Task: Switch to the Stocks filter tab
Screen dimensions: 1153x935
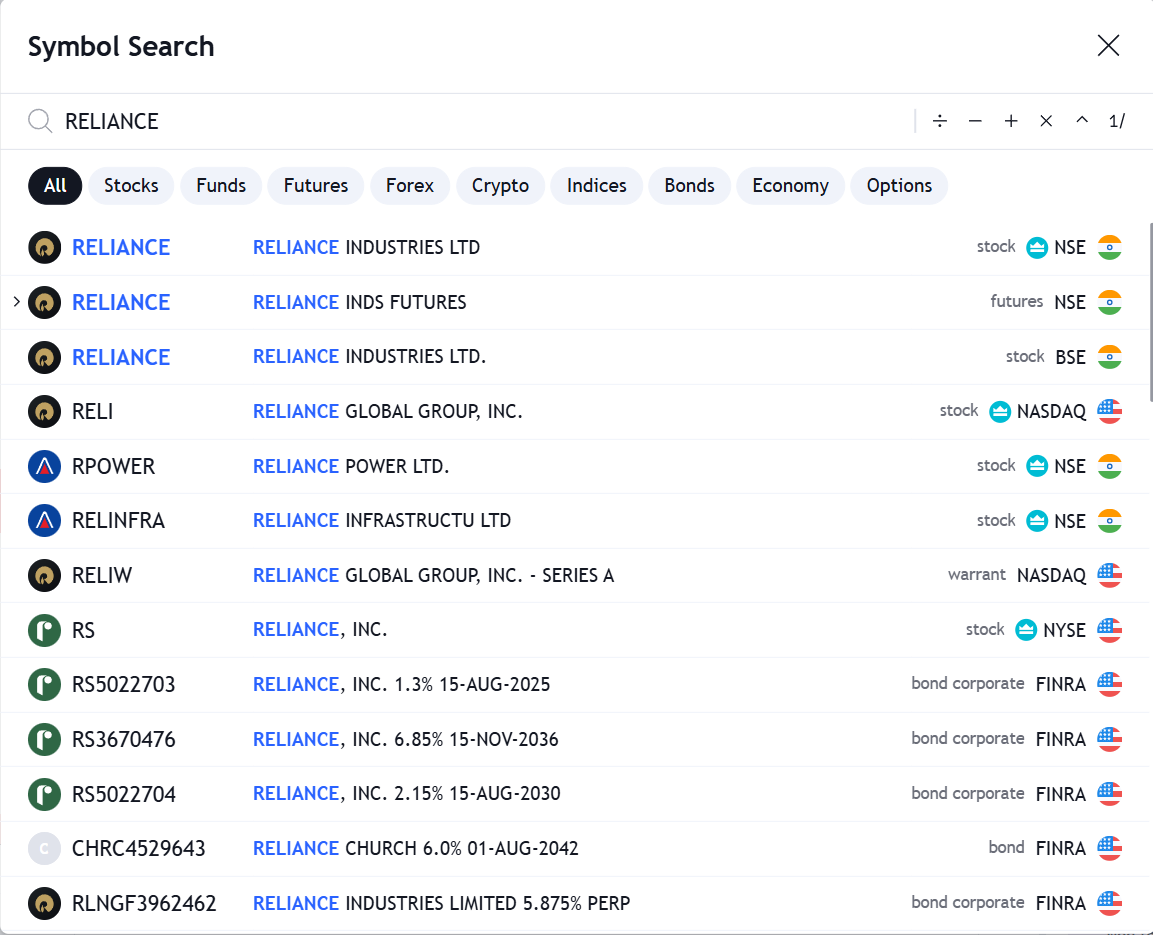Action: click(130, 185)
